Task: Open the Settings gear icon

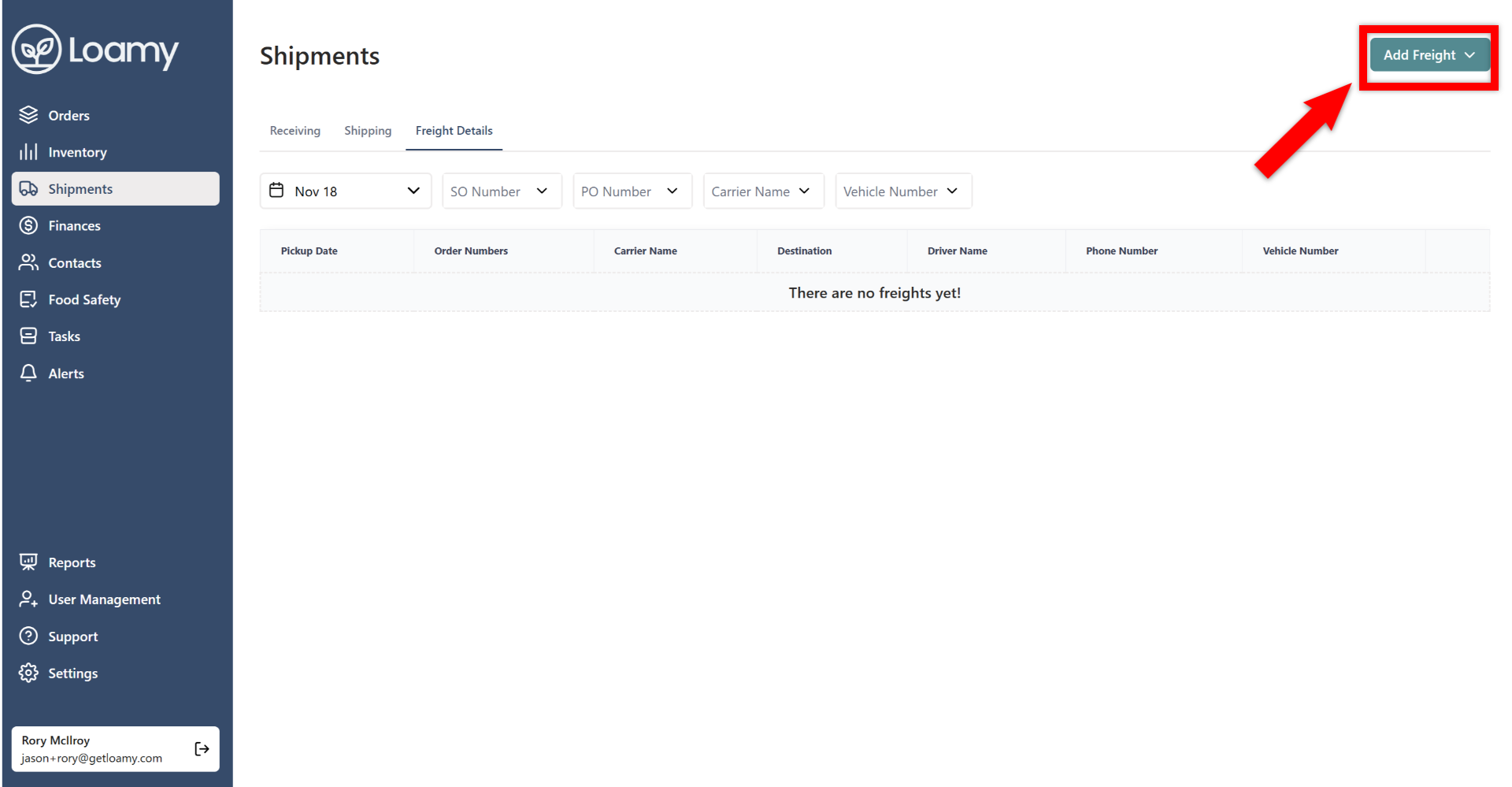Action: click(x=28, y=673)
